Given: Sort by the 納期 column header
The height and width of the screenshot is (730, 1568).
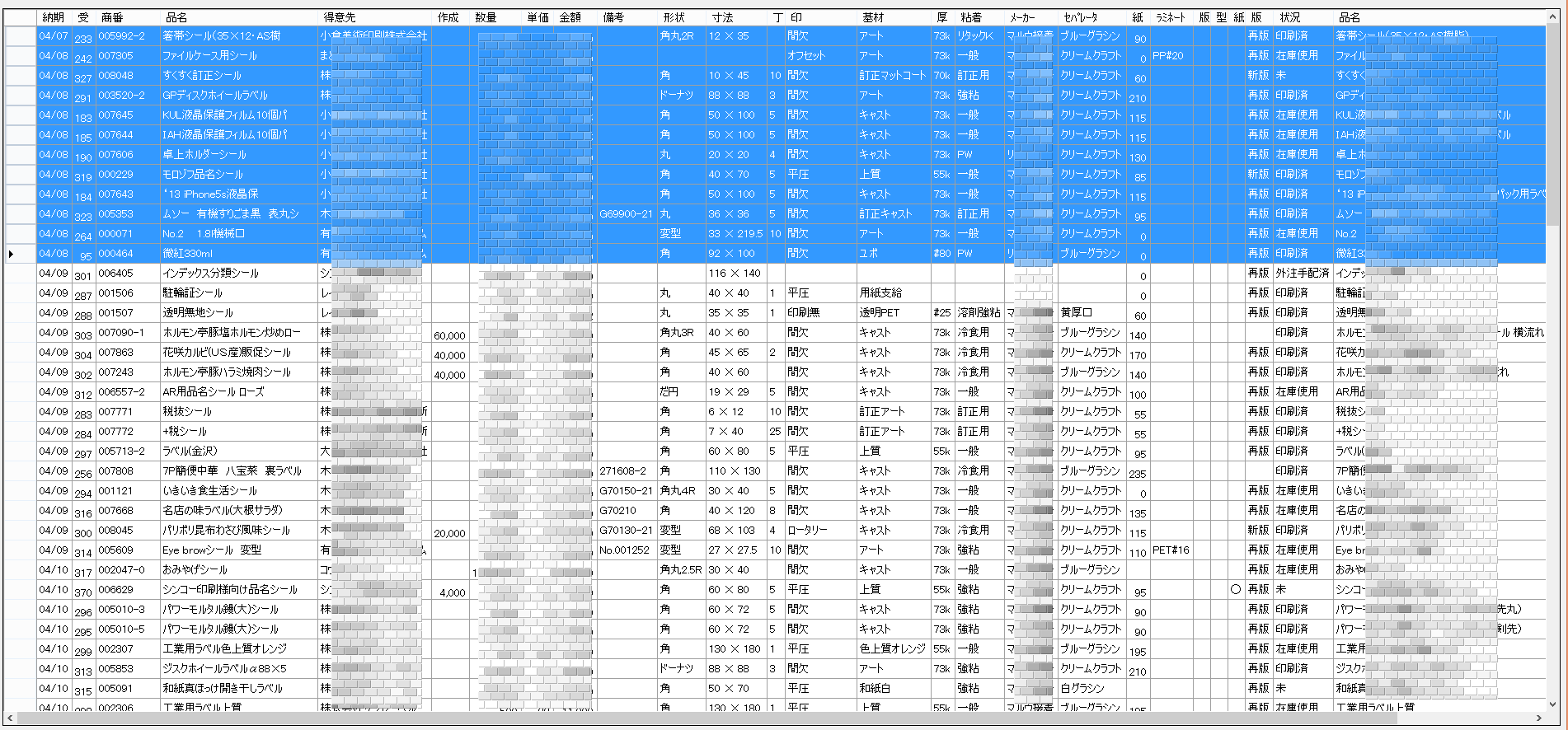Looking at the screenshot, I should coord(52,17).
